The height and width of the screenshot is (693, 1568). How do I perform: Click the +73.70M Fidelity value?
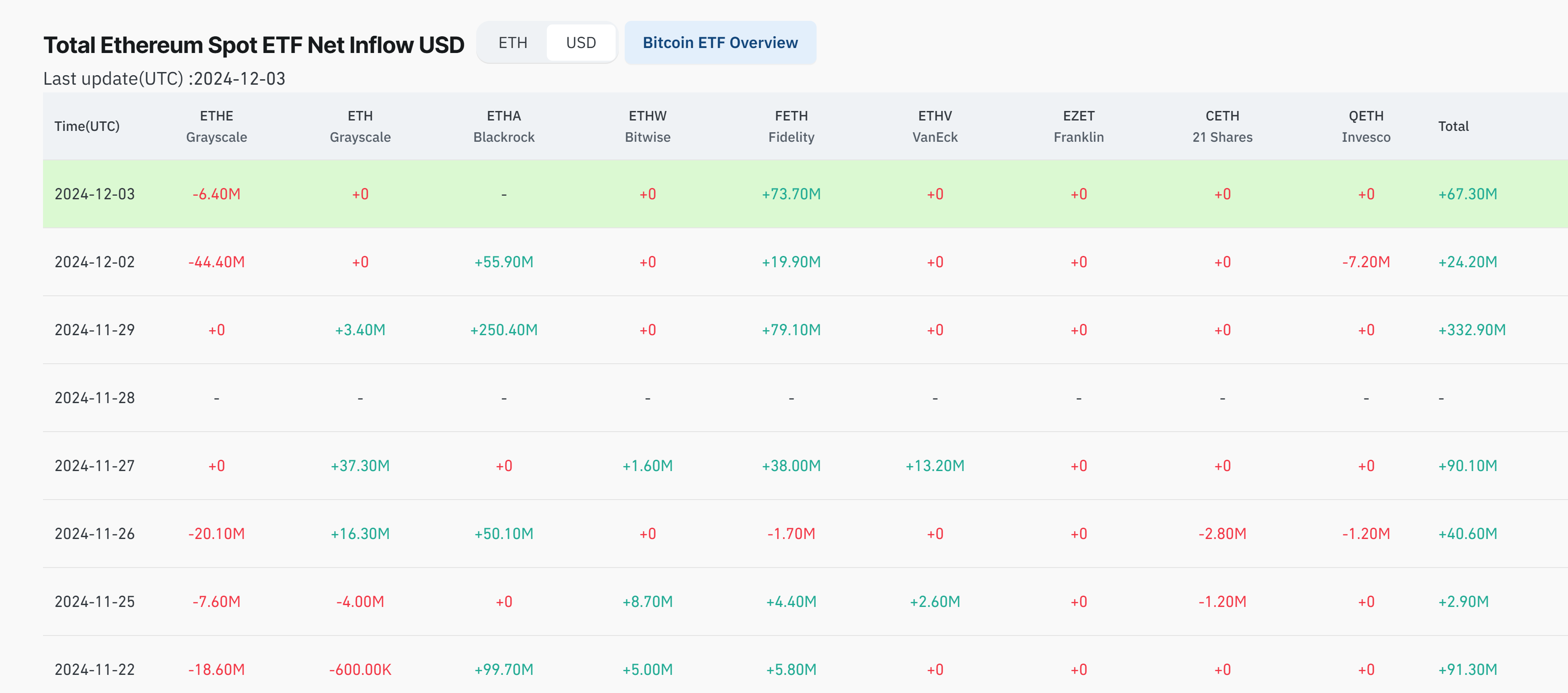click(791, 194)
